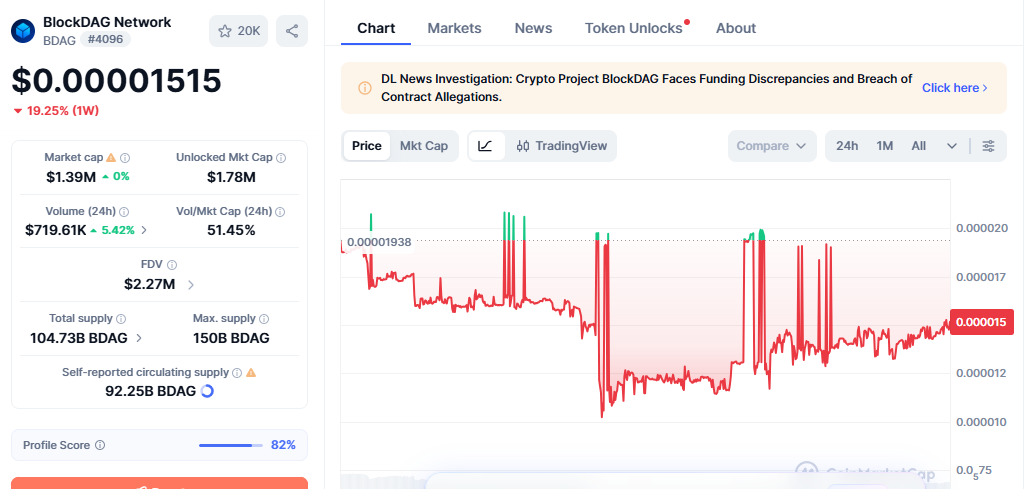
Task: Set chart range to All
Action: tap(919, 146)
